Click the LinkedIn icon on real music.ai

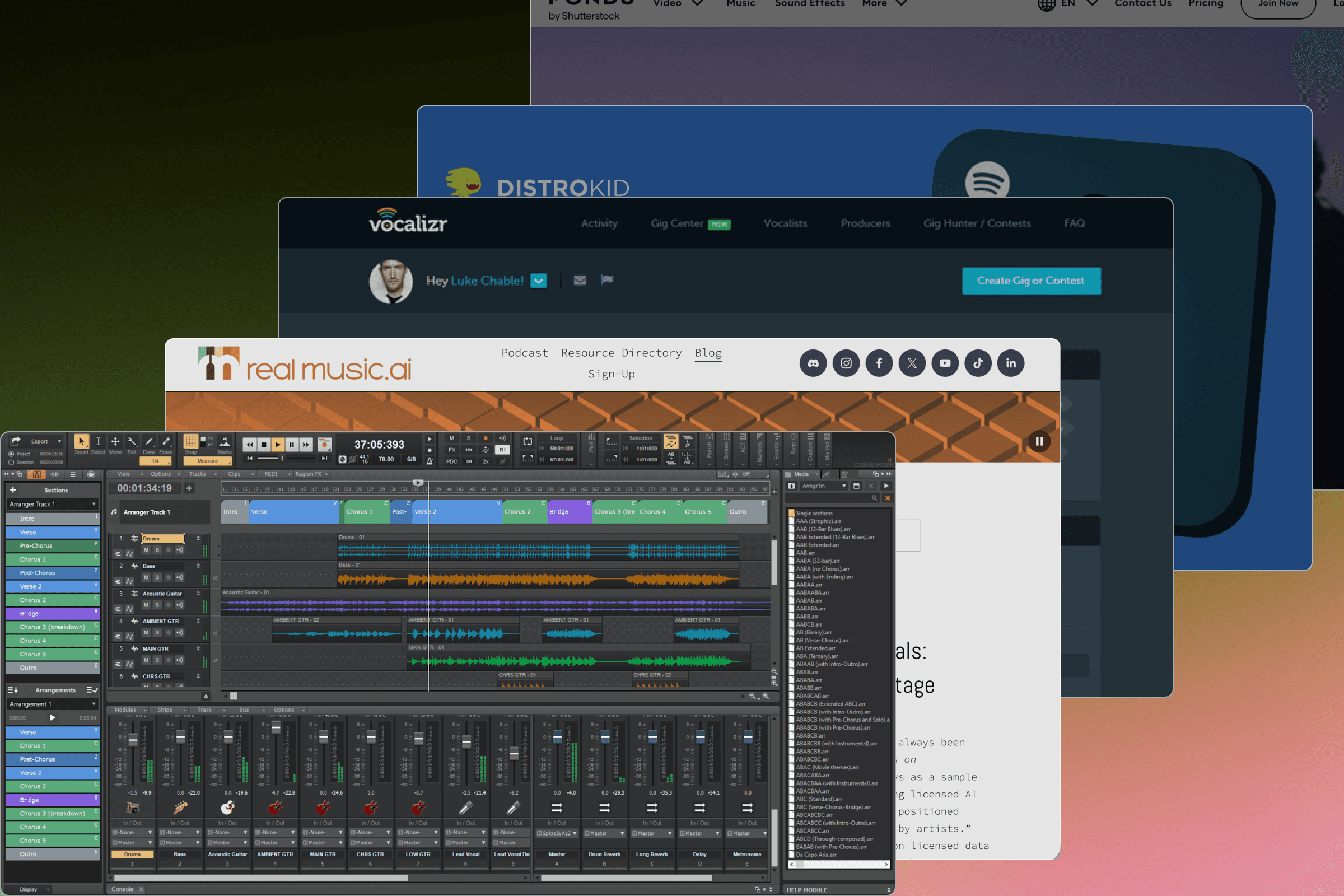[1011, 363]
